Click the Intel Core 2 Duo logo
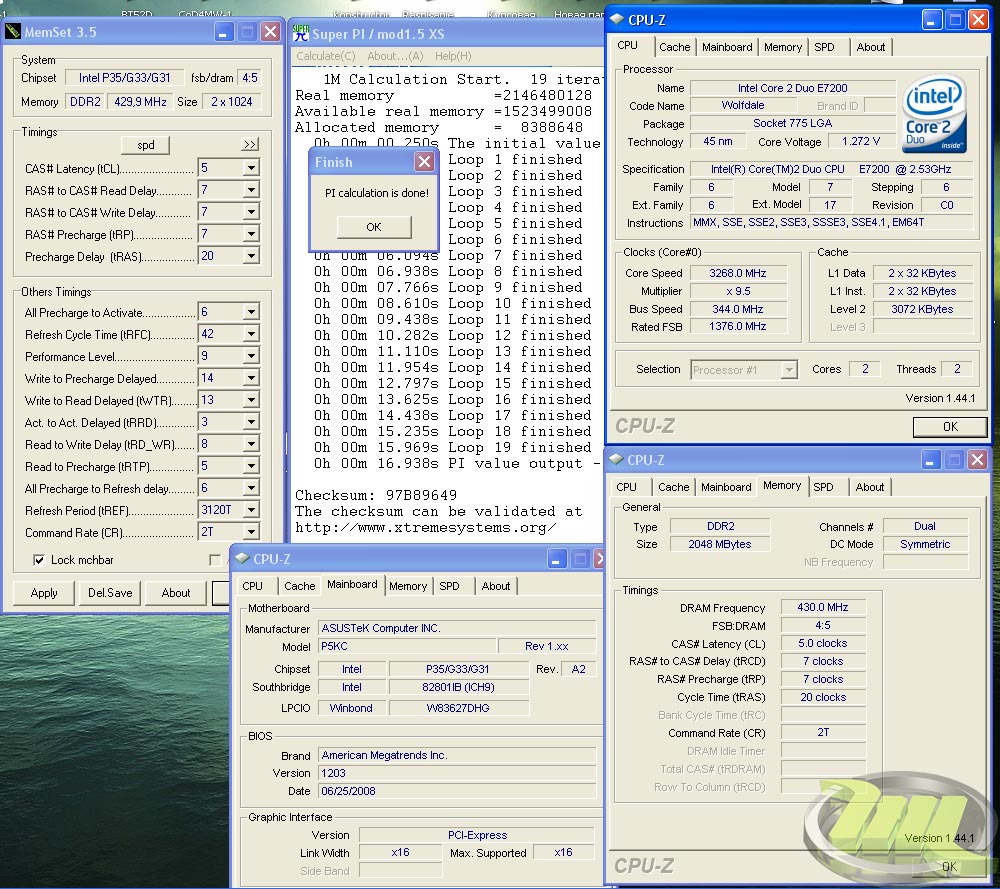This screenshot has height=889, width=1000. [934, 115]
